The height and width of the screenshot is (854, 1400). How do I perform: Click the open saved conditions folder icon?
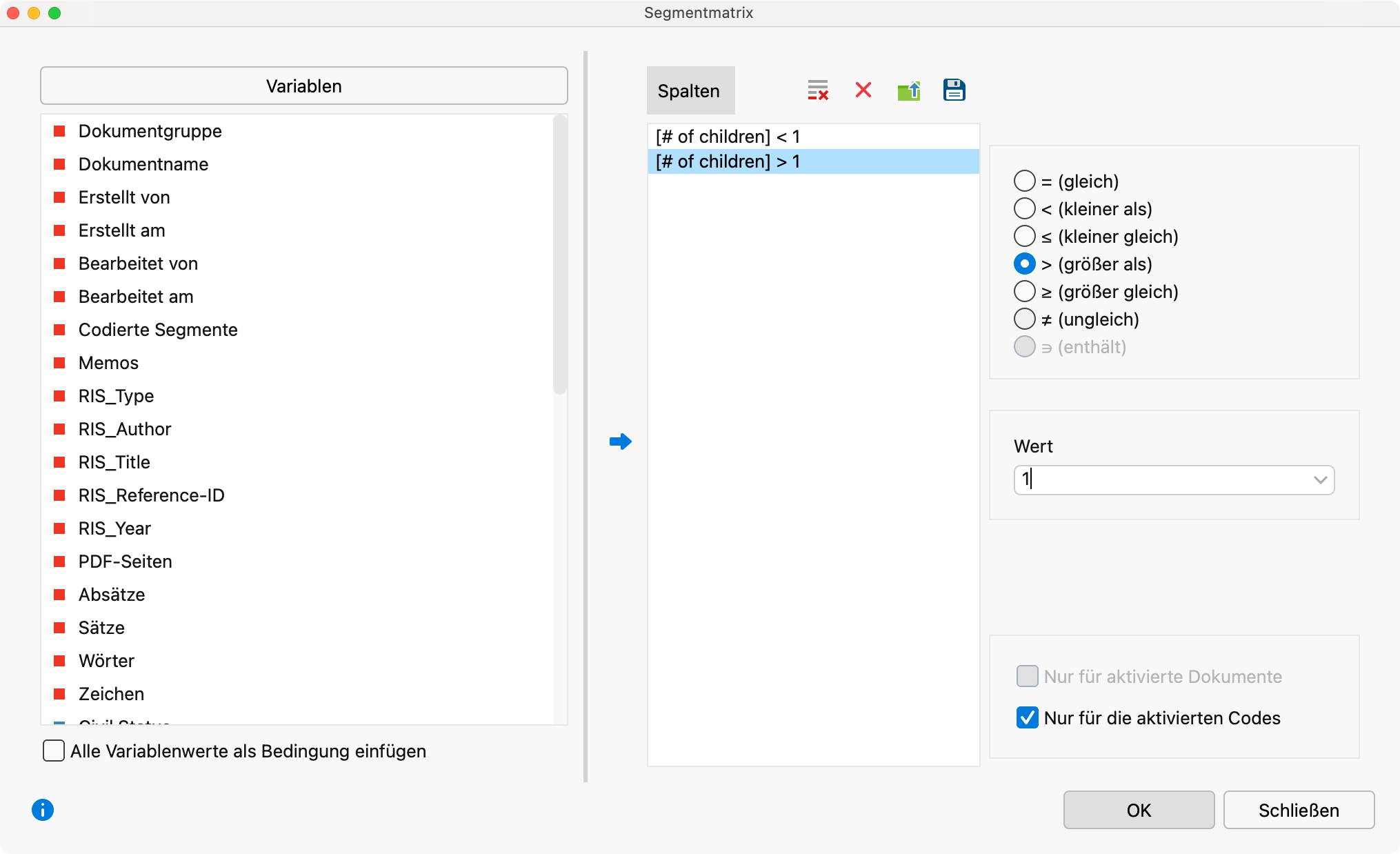pyautogui.click(x=909, y=90)
